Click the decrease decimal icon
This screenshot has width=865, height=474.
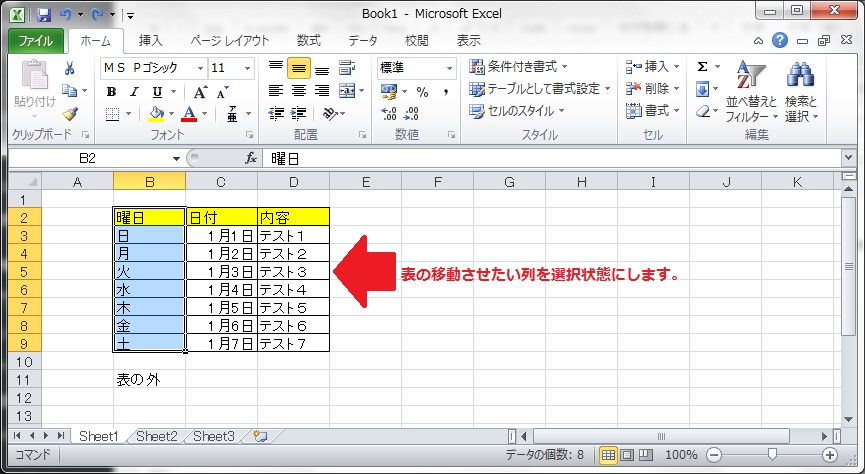[x=411, y=114]
